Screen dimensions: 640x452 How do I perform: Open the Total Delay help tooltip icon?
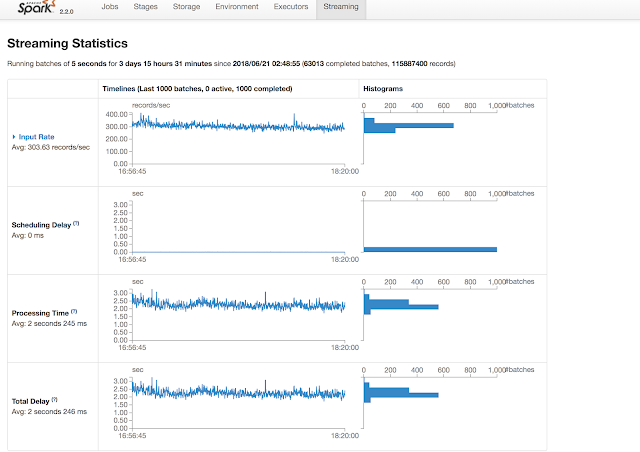55,400
